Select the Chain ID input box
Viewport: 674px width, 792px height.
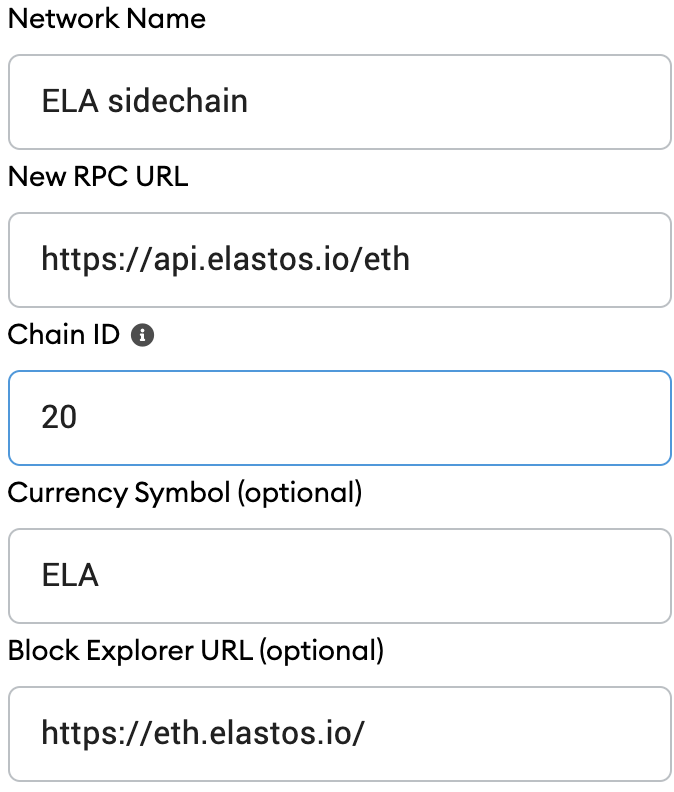[339, 418]
